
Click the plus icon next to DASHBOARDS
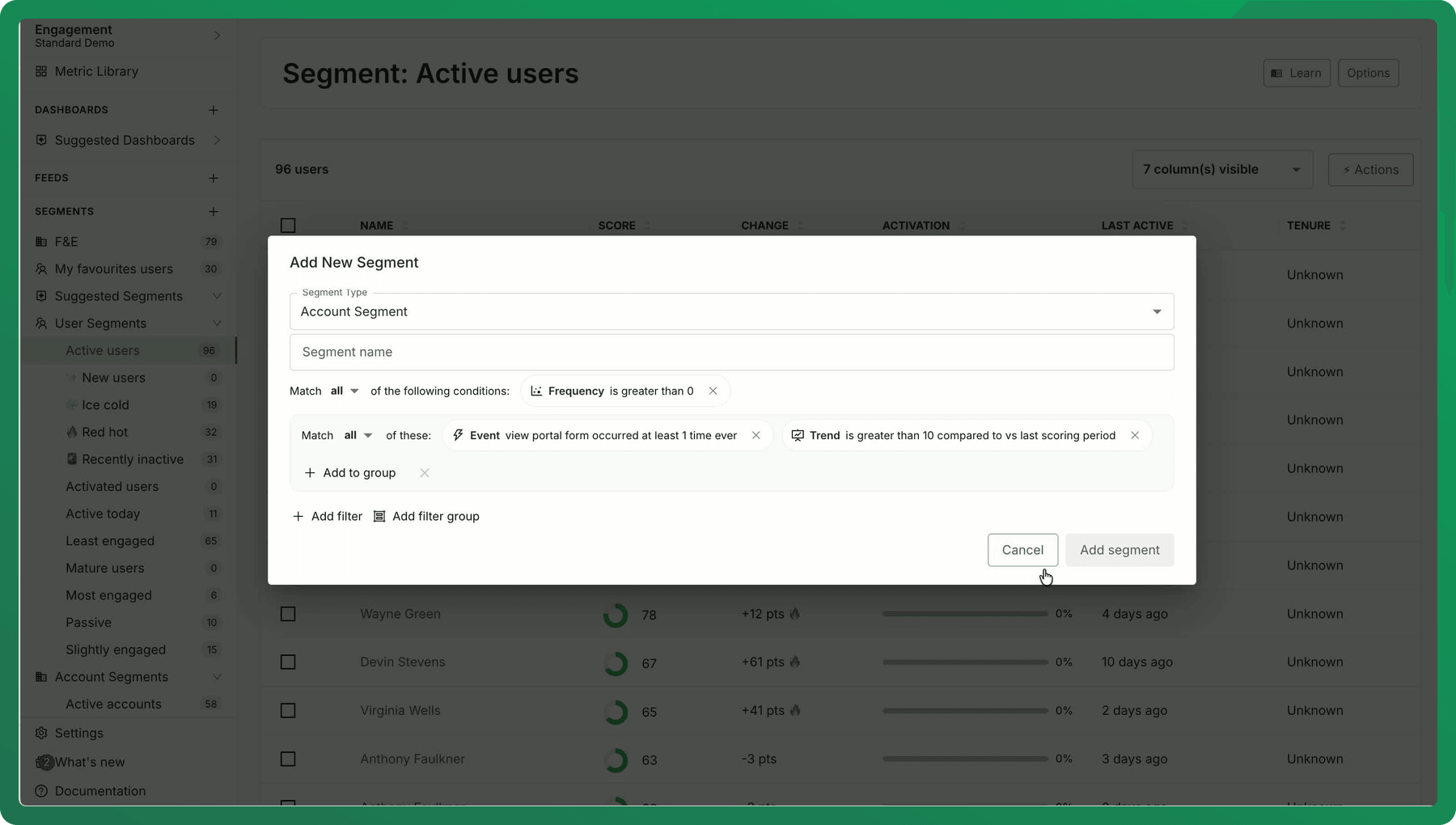214,110
